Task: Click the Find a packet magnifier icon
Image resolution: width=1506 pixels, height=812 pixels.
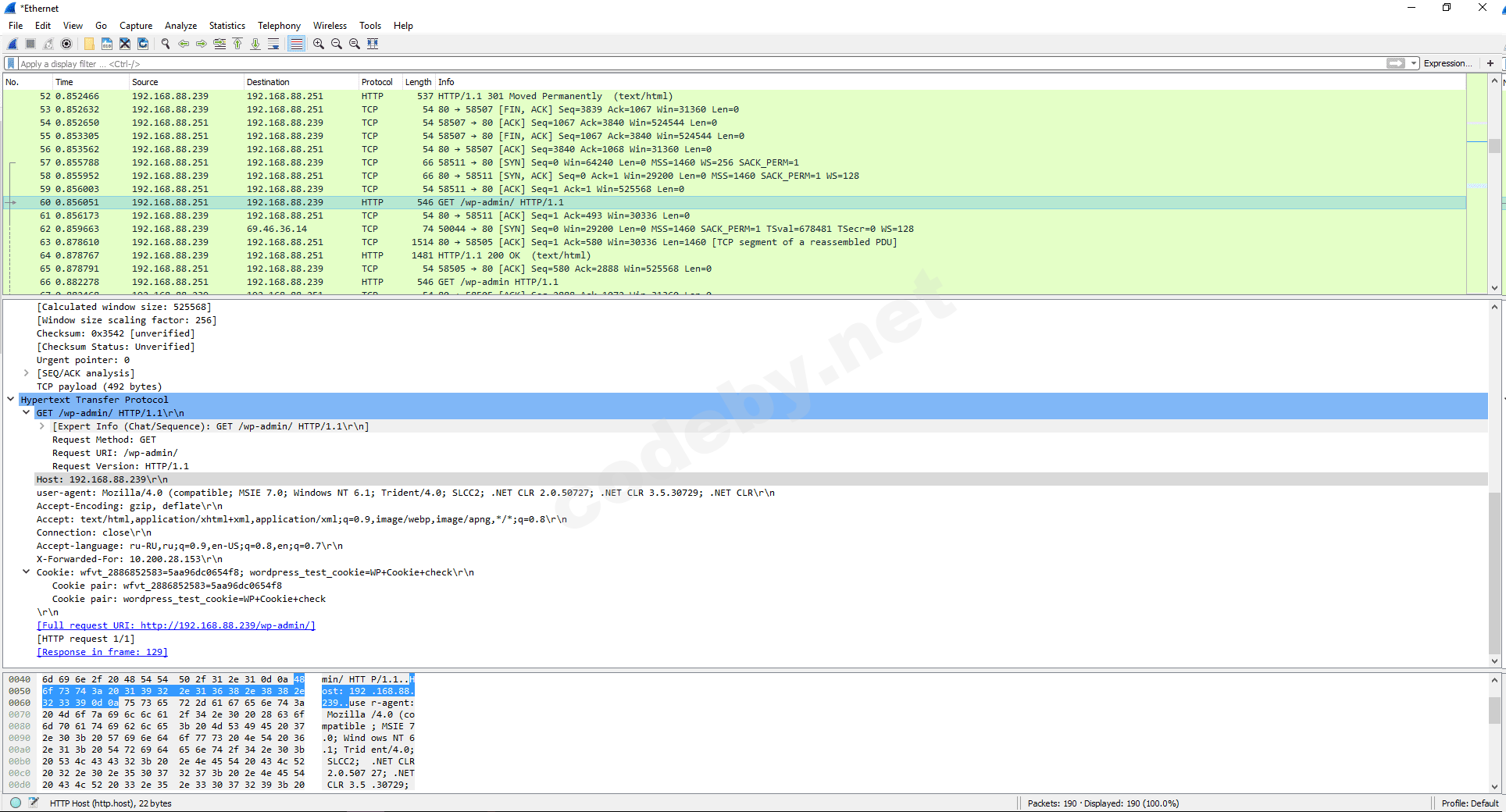Action: [x=166, y=44]
